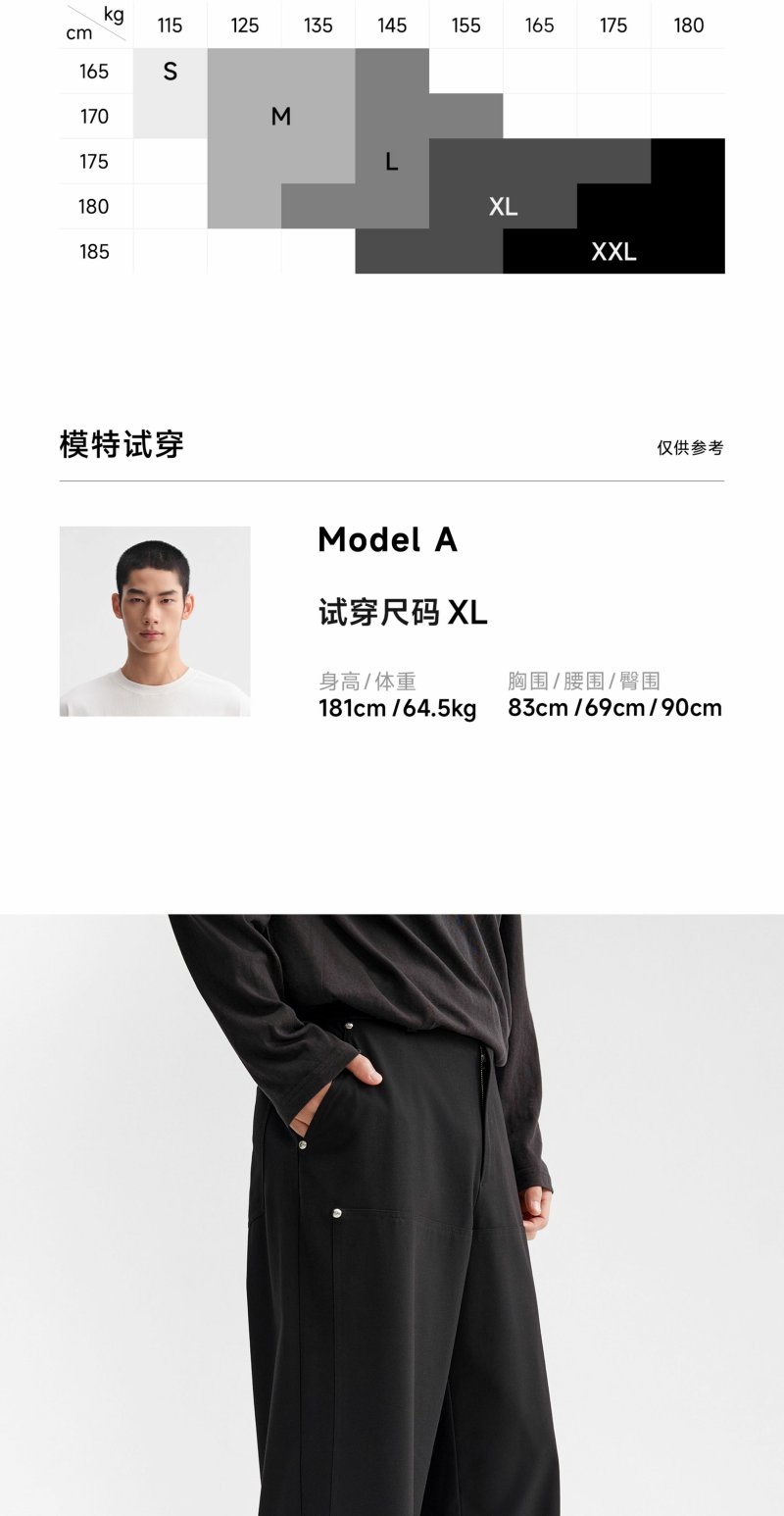Click the Model A portrait photo

coord(155,622)
